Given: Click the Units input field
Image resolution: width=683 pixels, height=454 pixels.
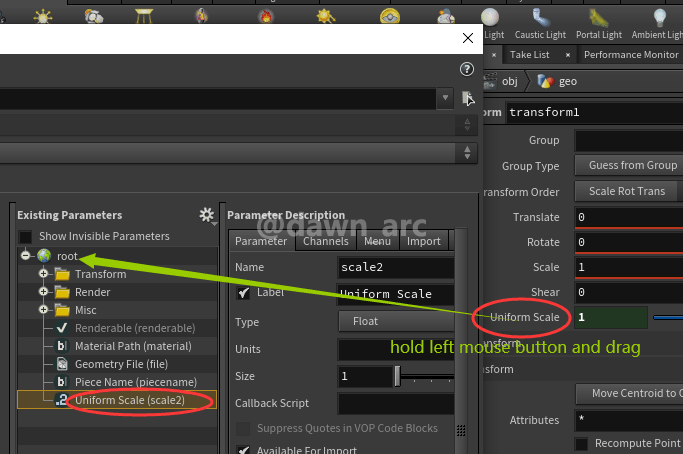Looking at the screenshot, I should coord(396,349).
